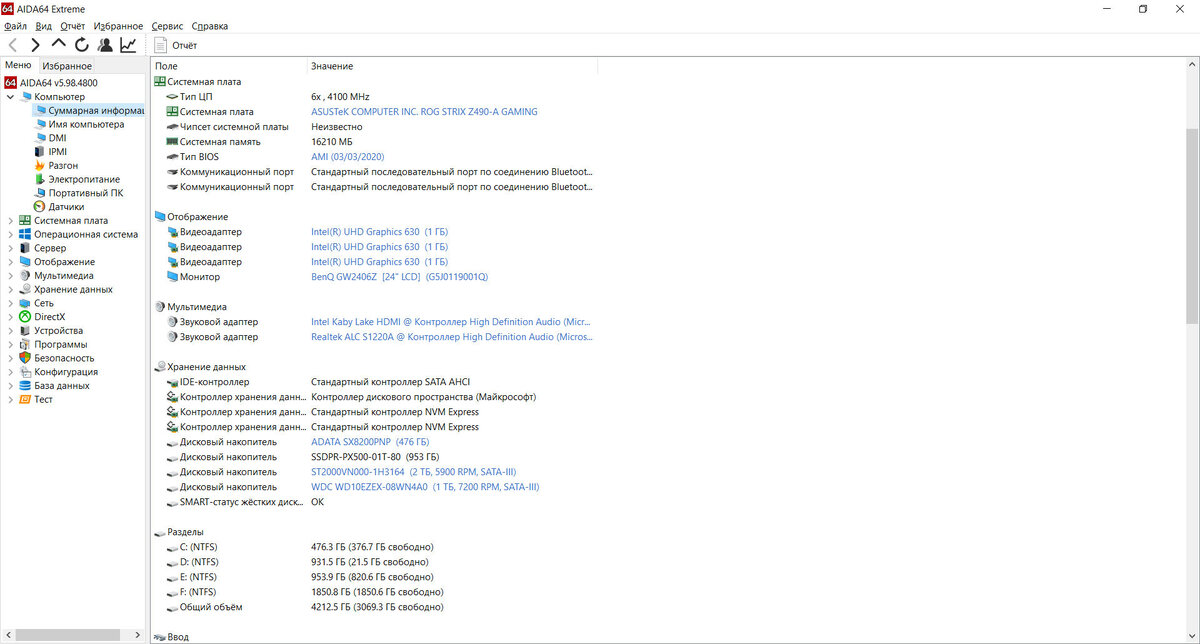Expand the Программы tree node
Screen dimensions: 1200x644
tap(10, 344)
